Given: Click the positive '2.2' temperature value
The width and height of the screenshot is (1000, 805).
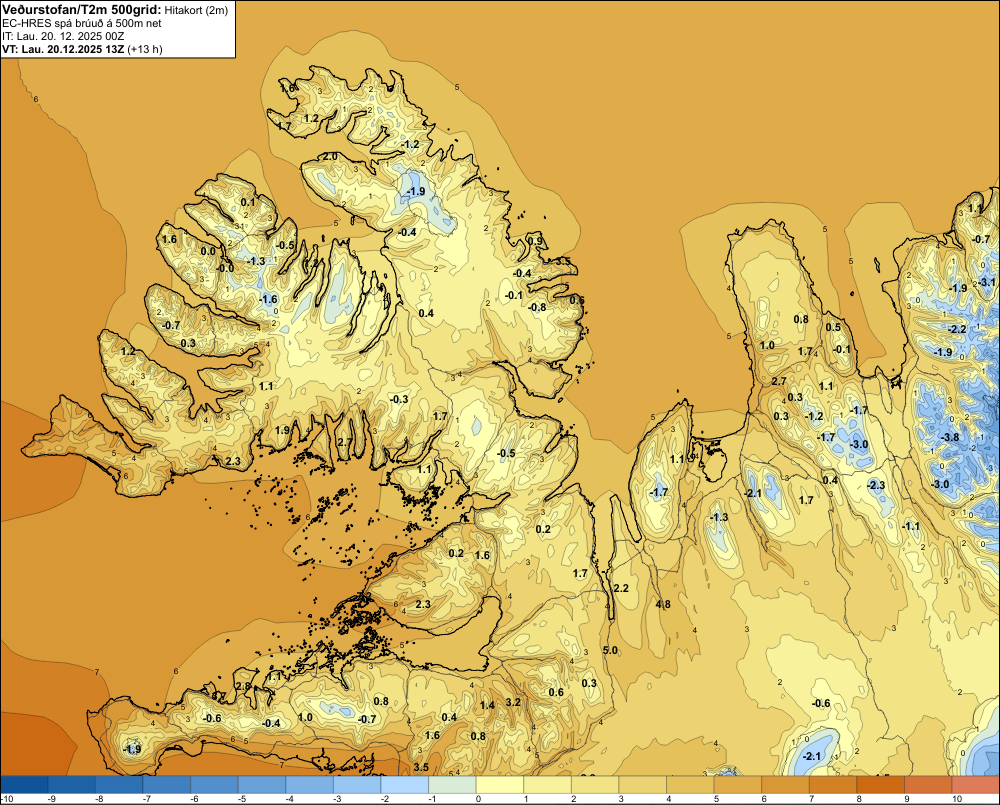Looking at the screenshot, I should (x=621, y=587).
